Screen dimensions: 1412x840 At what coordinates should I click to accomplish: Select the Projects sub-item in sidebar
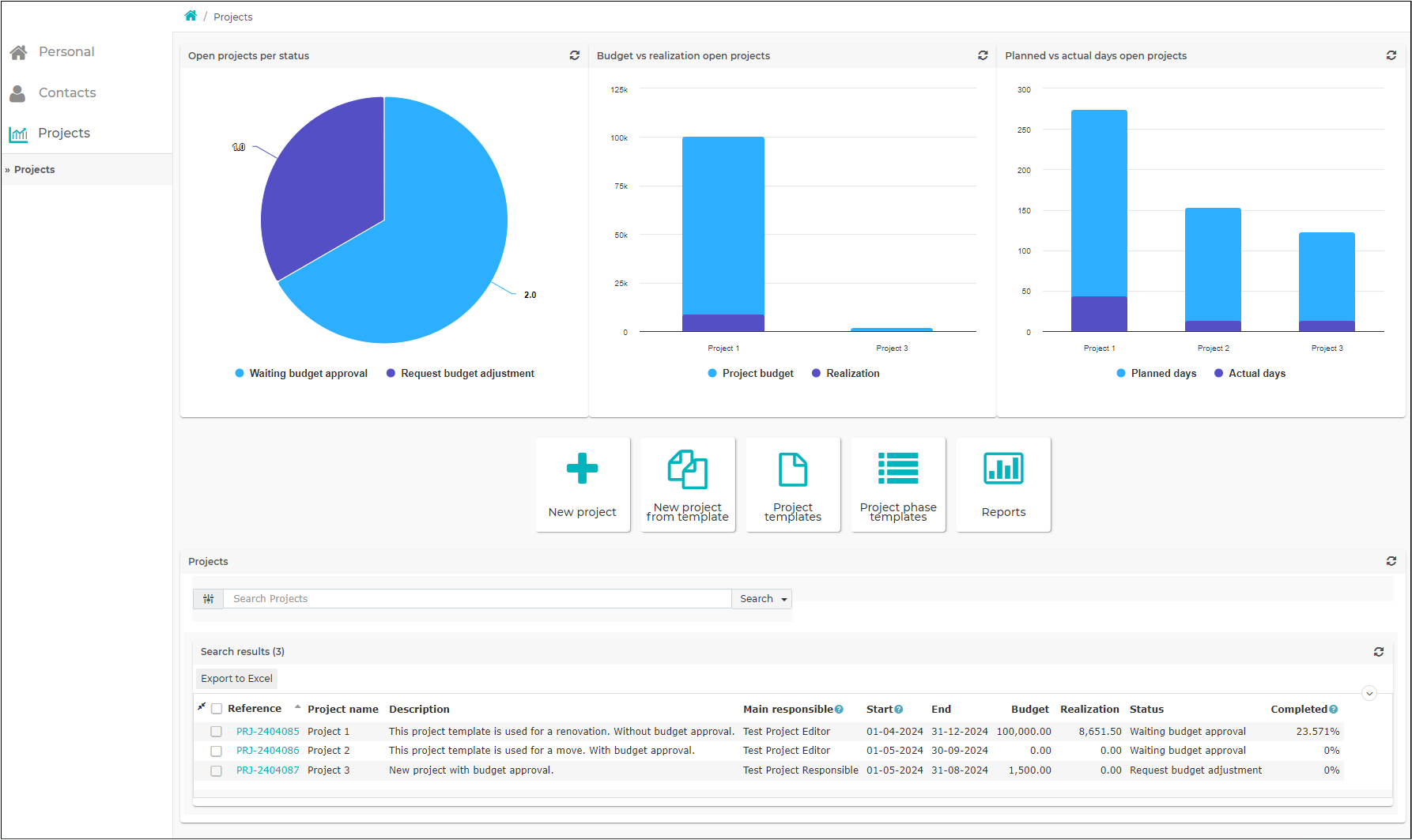point(35,170)
